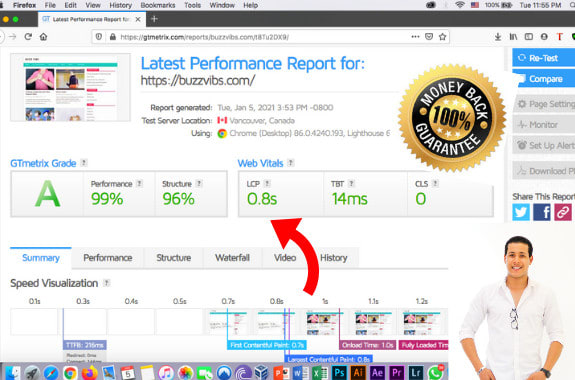
Task: Open Page Settings
Action: click(x=543, y=104)
